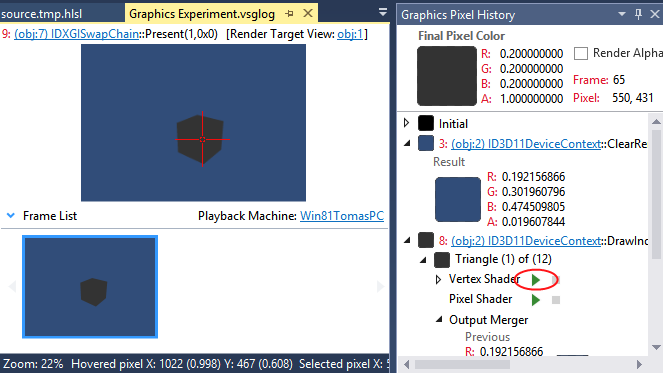Select the Triangle (1) of (12) label
Image resolution: width=663 pixels, height=373 pixels.
pos(503,259)
